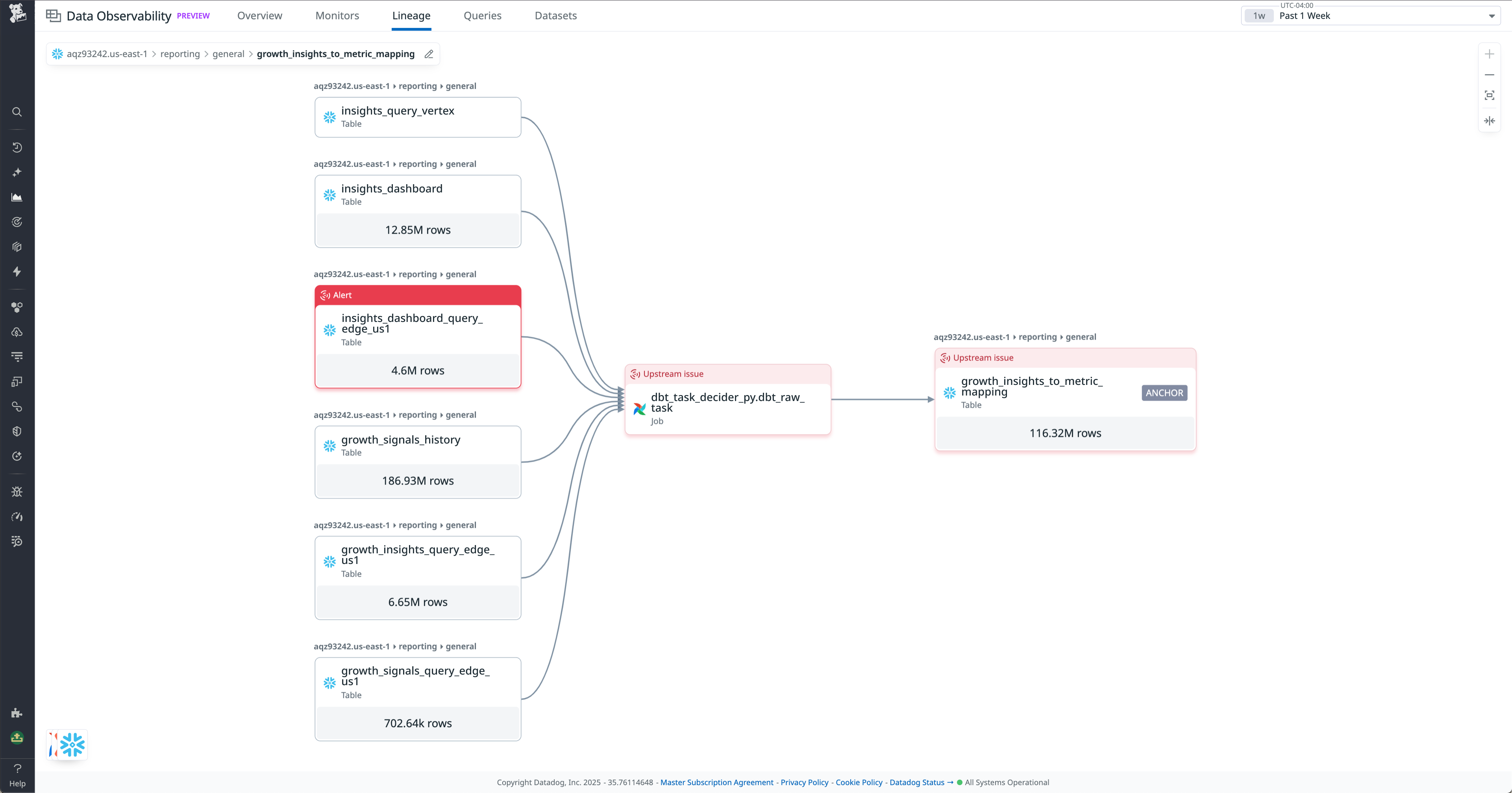Open the Metrics chart icon in the sidebar

pyautogui.click(x=17, y=197)
